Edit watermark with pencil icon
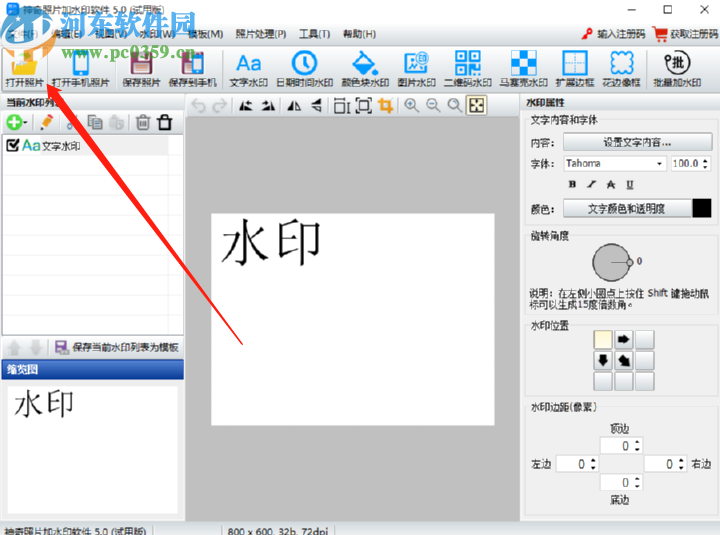Image resolution: width=720 pixels, height=535 pixels. (x=47, y=122)
